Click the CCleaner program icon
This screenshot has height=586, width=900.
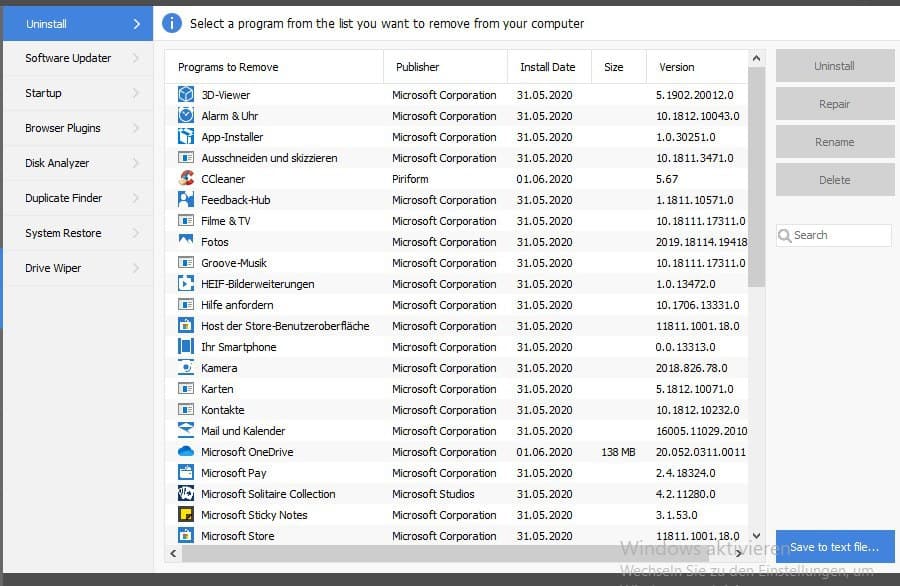185,179
